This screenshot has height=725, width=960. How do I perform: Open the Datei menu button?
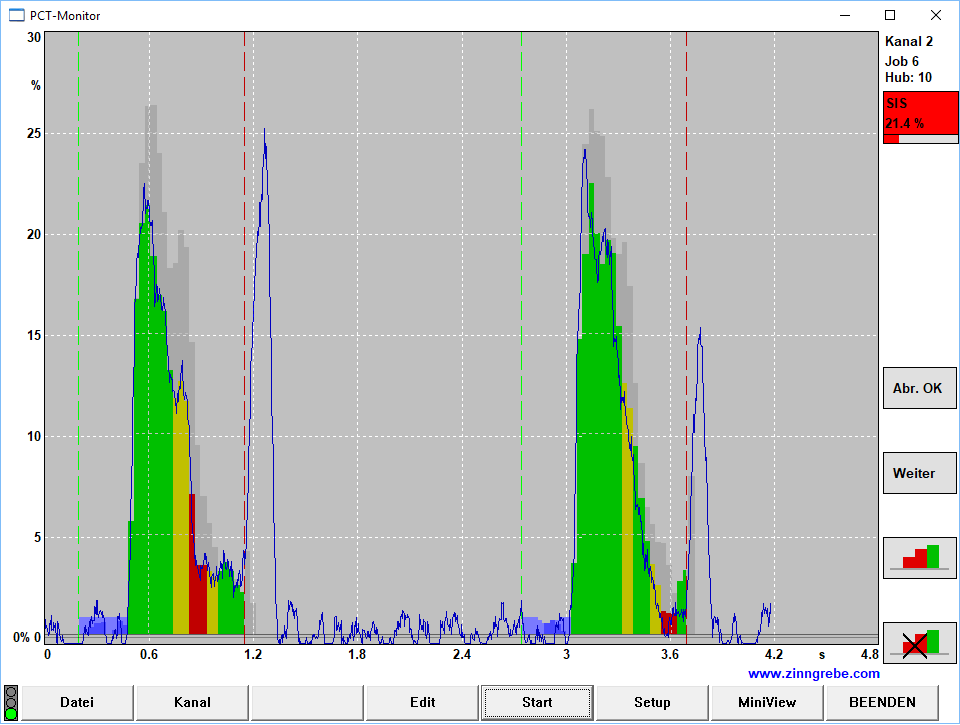pyautogui.click(x=77, y=702)
